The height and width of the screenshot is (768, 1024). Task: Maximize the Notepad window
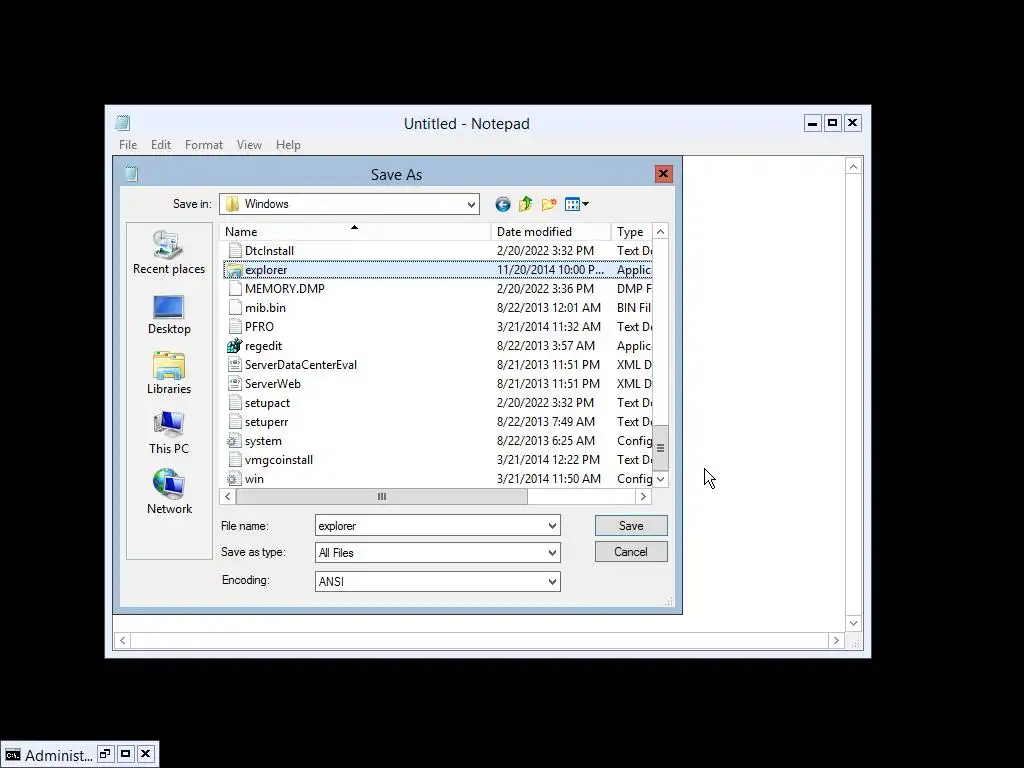pyautogui.click(x=832, y=123)
